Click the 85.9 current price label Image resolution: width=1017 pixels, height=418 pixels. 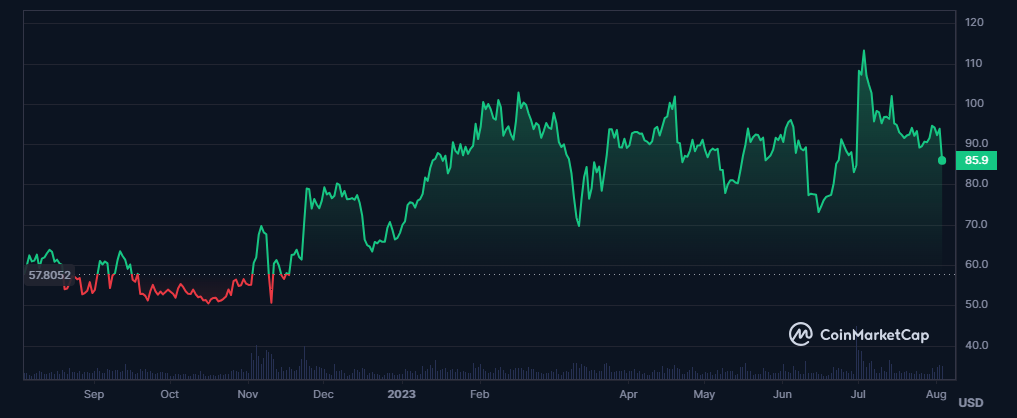976,160
